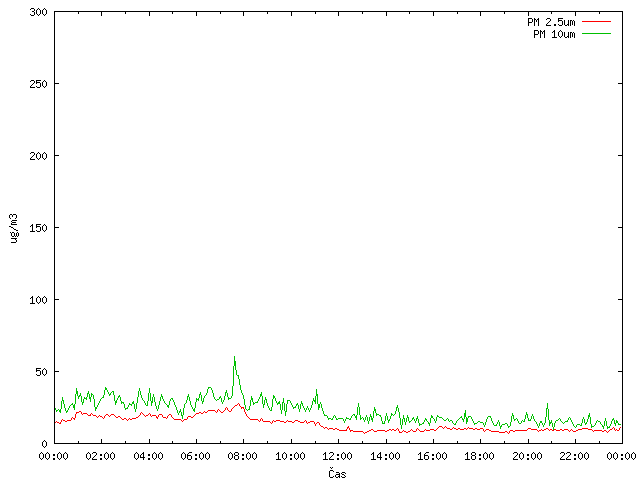This screenshot has width=640, height=480.
Task: Click the 20:00 time label
Action: tap(527, 456)
